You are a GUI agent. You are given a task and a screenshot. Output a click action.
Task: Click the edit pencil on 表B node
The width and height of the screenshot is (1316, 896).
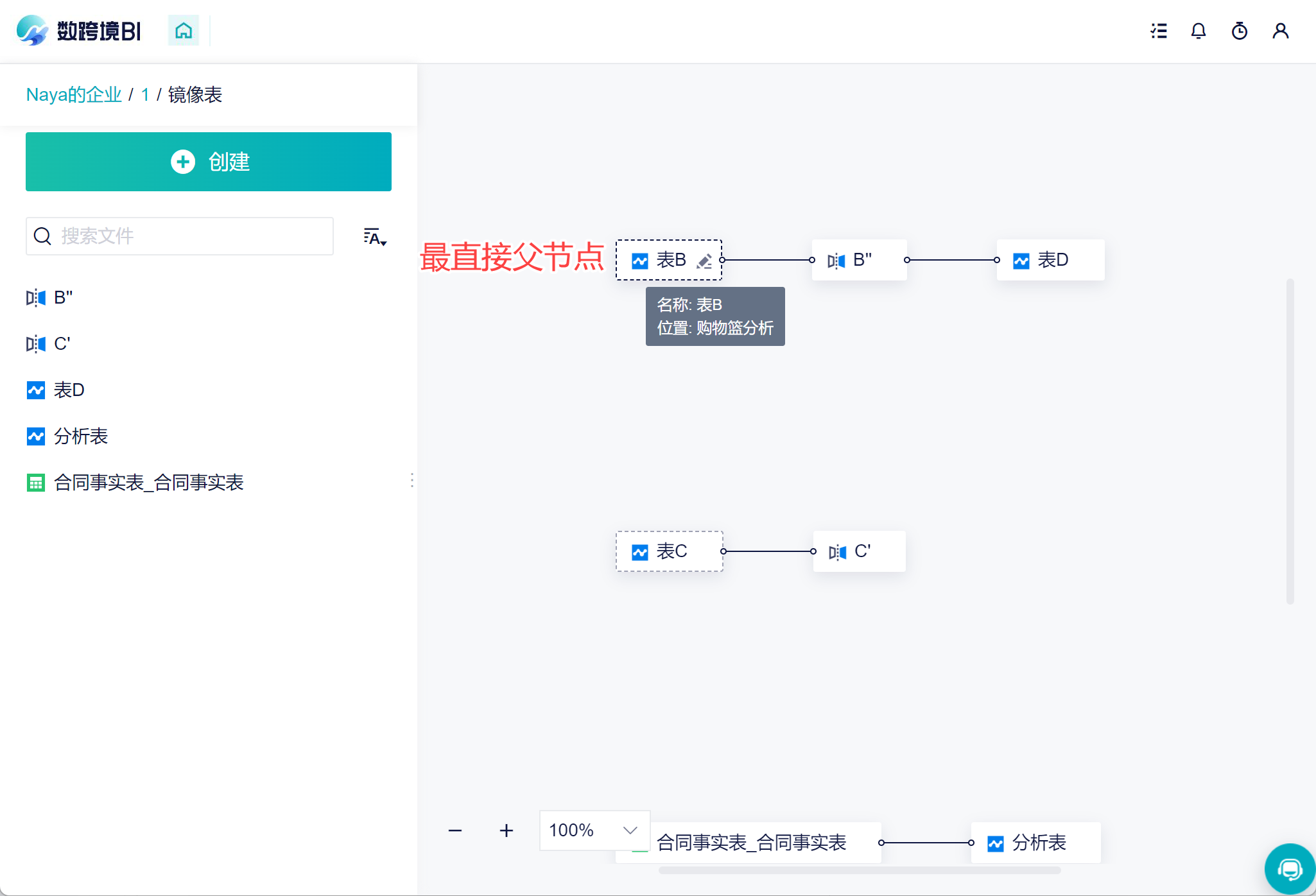pos(705,261)
